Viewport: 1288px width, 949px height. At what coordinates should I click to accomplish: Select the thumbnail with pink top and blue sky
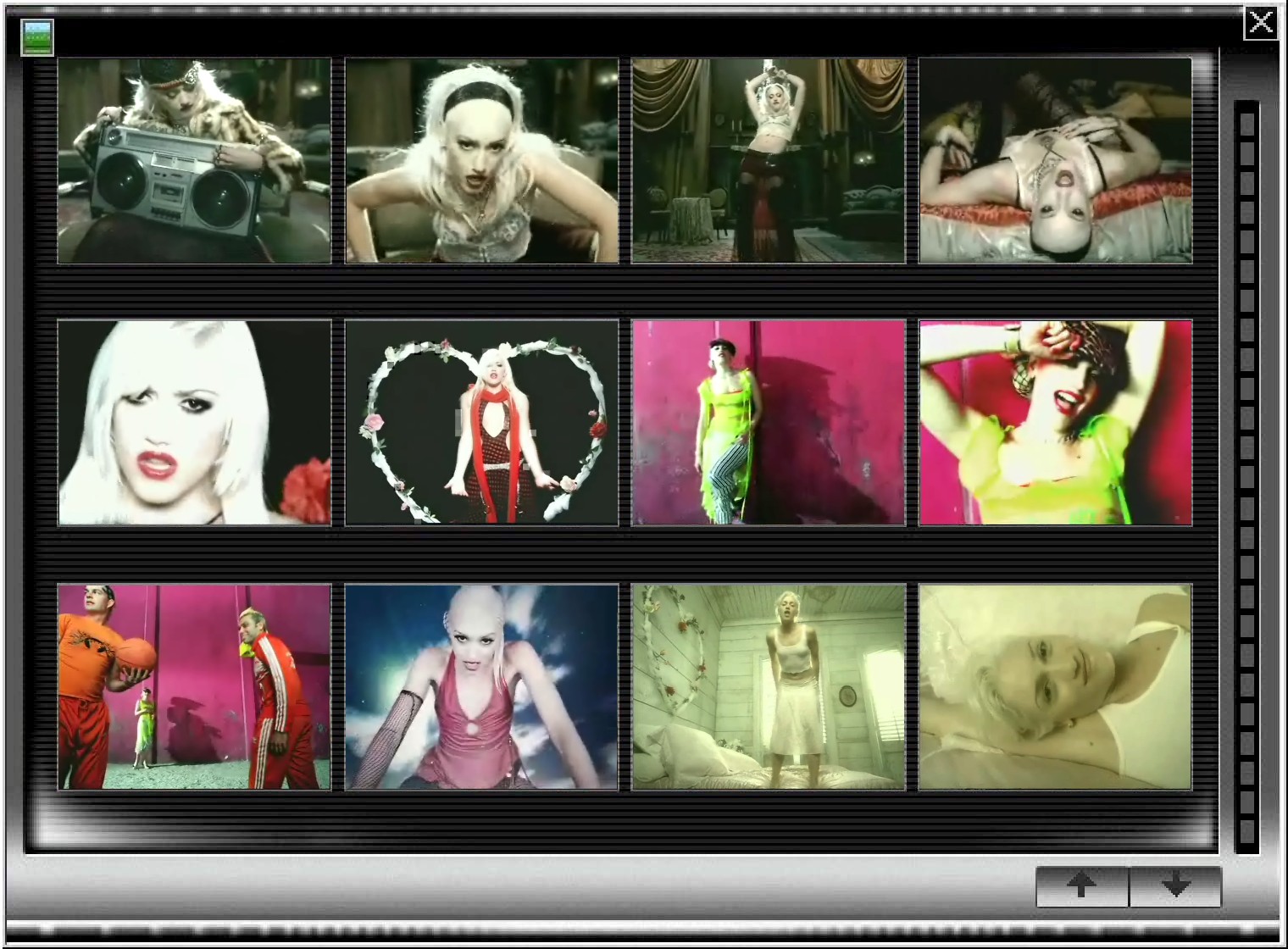[481, 687]
